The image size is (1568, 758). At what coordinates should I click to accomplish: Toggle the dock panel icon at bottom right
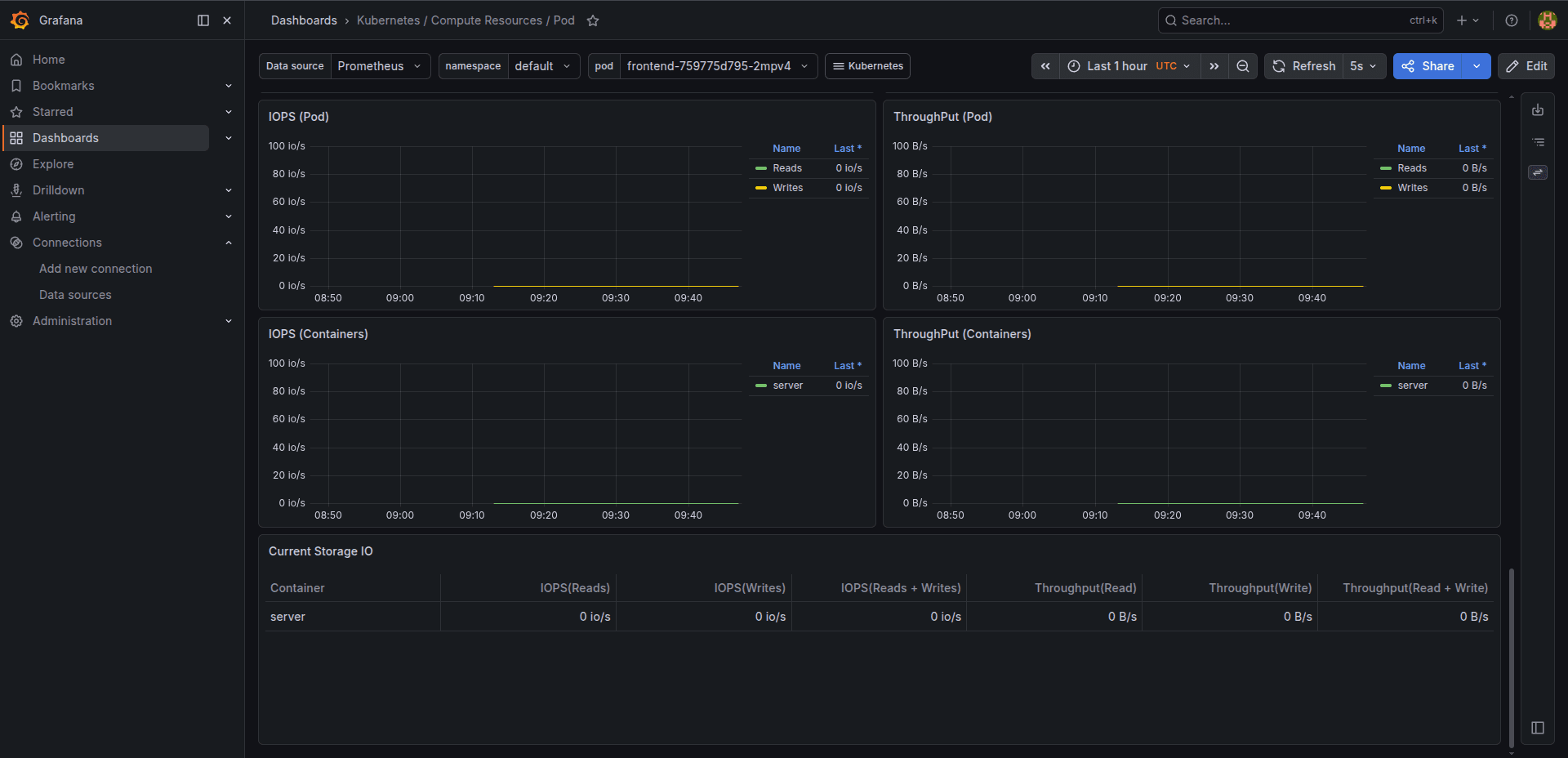click(x=1538, y=728)
